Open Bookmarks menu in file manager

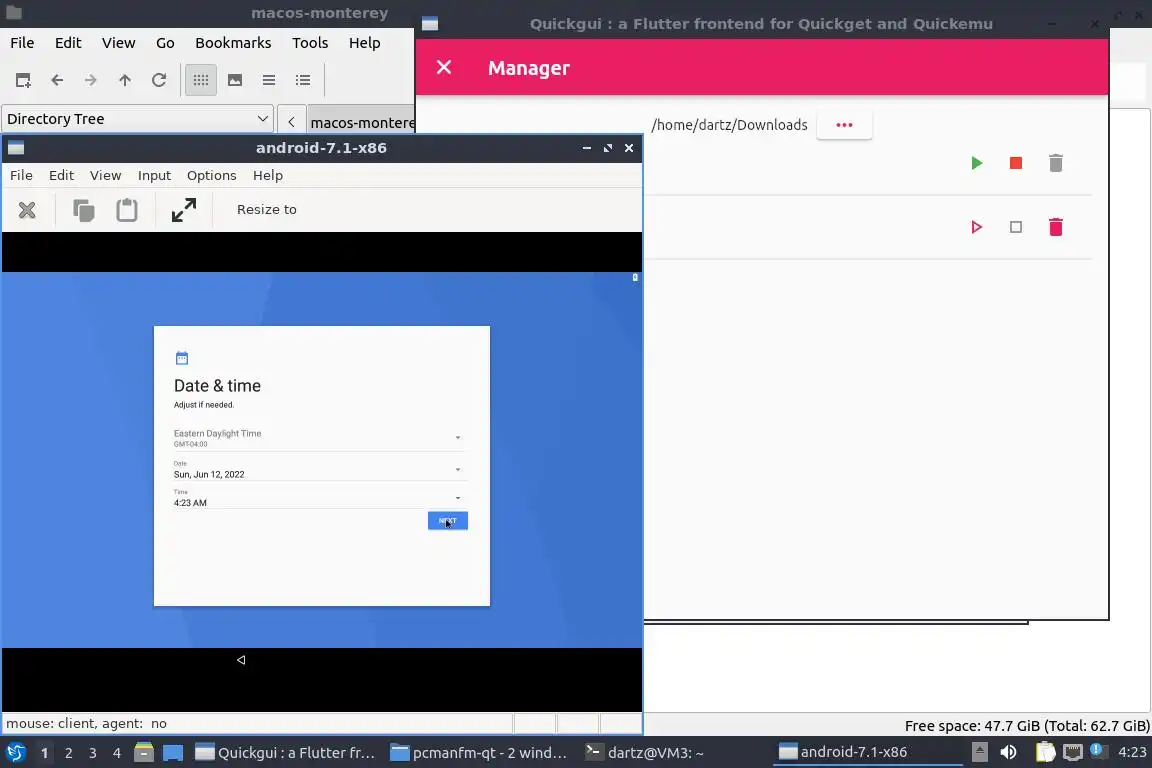[x=233, y=43]
